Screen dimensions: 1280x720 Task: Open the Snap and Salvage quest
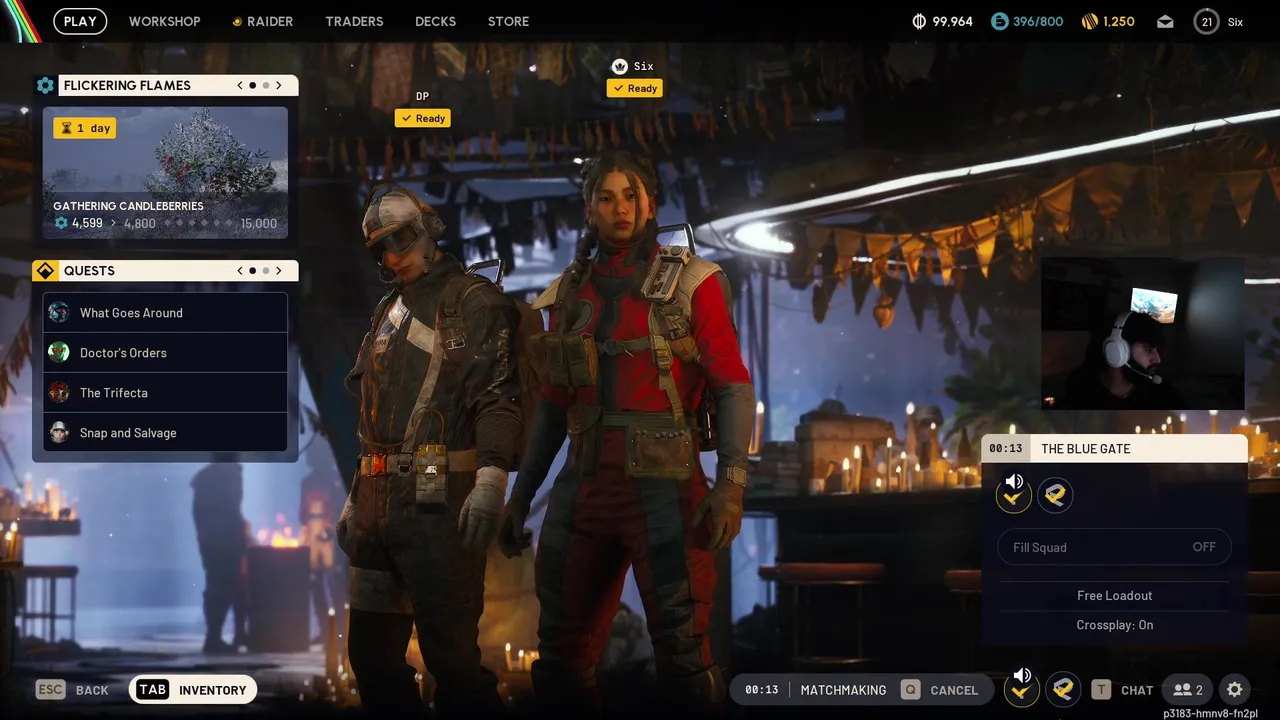165,433
